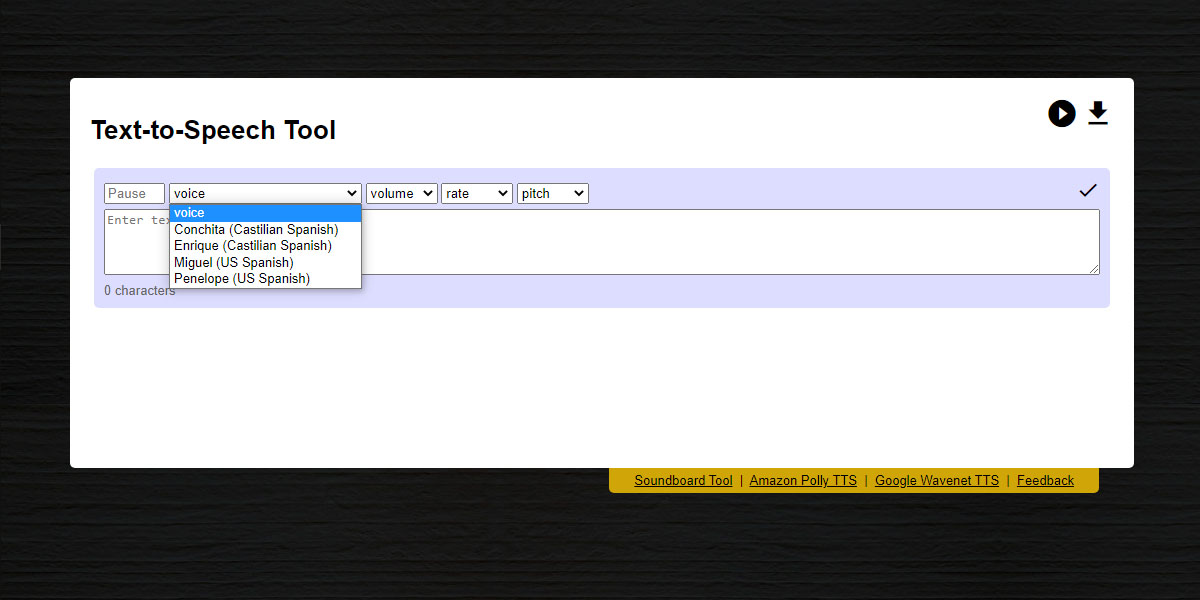Choose the highlighted voice option

[x=189, y=212]
